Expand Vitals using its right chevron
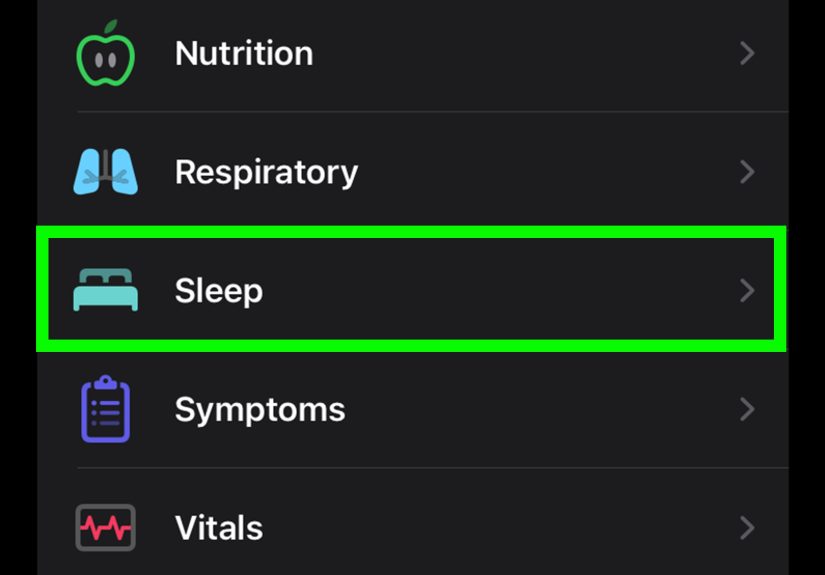The image size is (825, 575). [x=747, y=527]
